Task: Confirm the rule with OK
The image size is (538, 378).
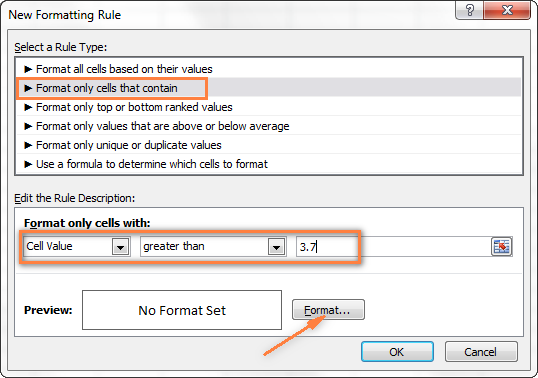Action: 397,352
